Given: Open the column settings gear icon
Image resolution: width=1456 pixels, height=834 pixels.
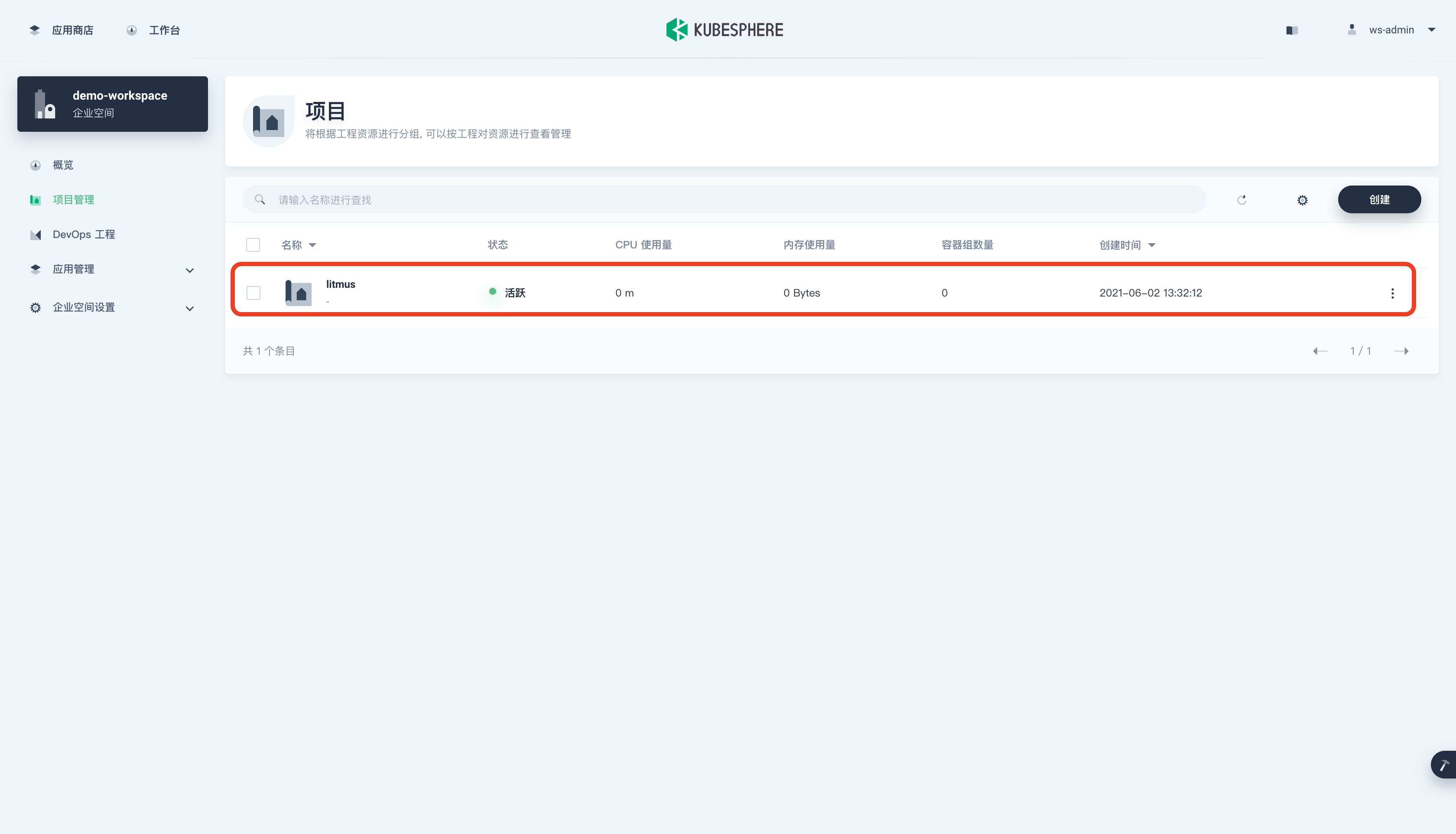Looking at the screenshot, I should [1302, 200].
